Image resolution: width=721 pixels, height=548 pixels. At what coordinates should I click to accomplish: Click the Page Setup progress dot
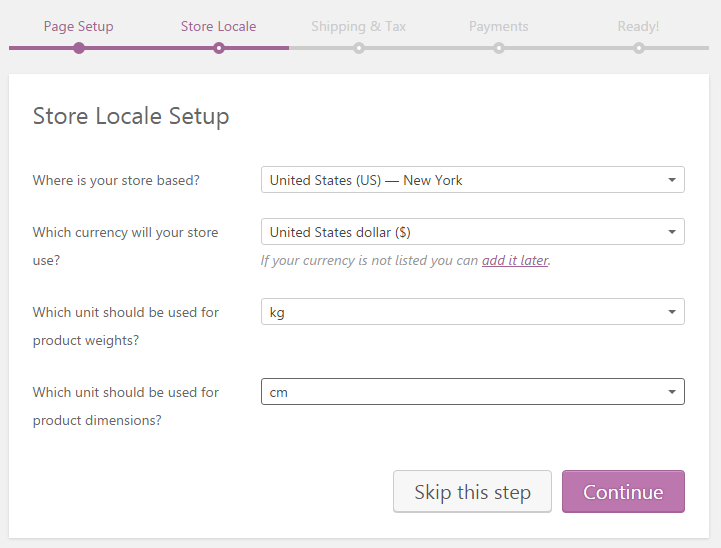coord(79,48)
